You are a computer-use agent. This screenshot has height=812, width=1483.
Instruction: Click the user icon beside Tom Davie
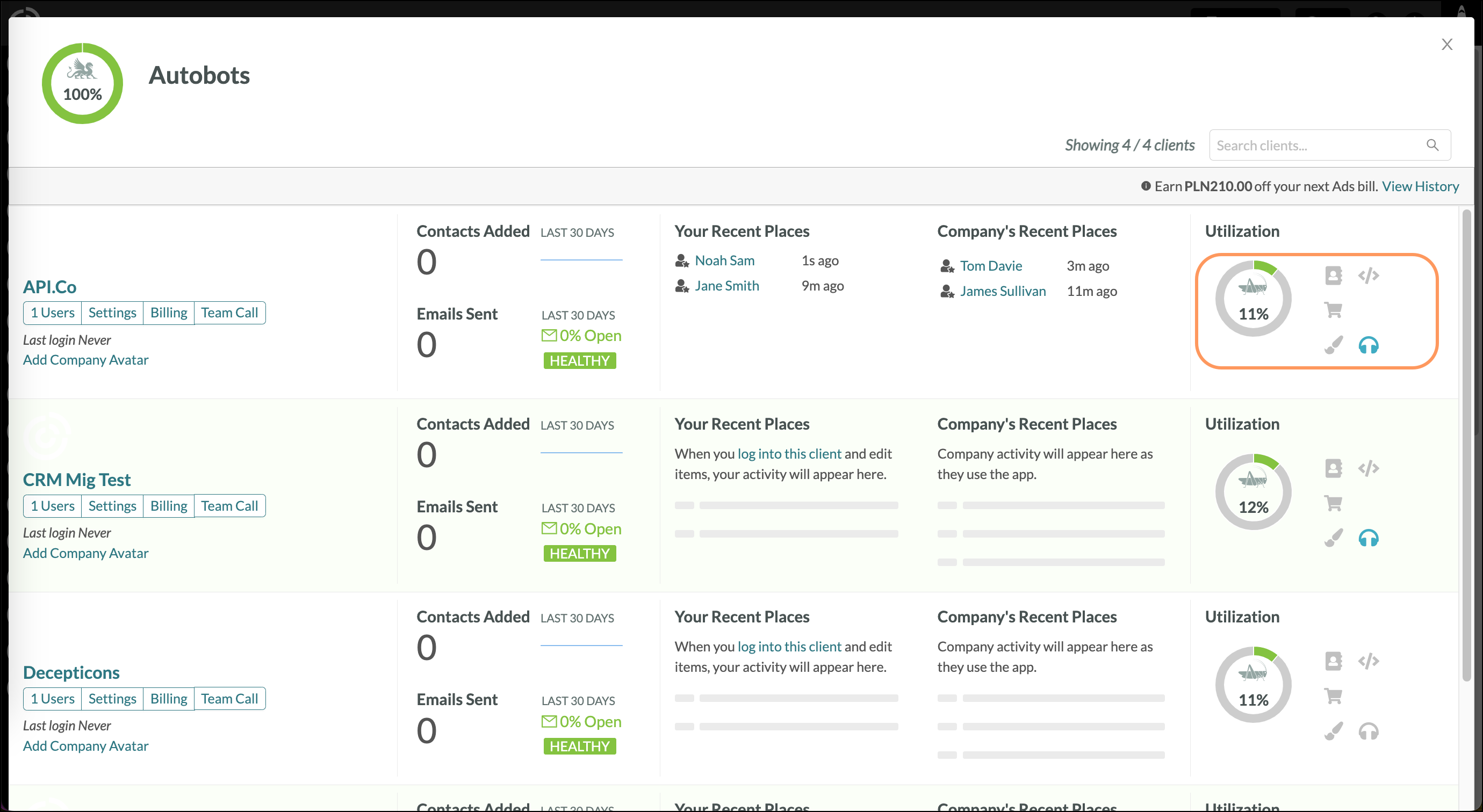click(x=947, y=266)
